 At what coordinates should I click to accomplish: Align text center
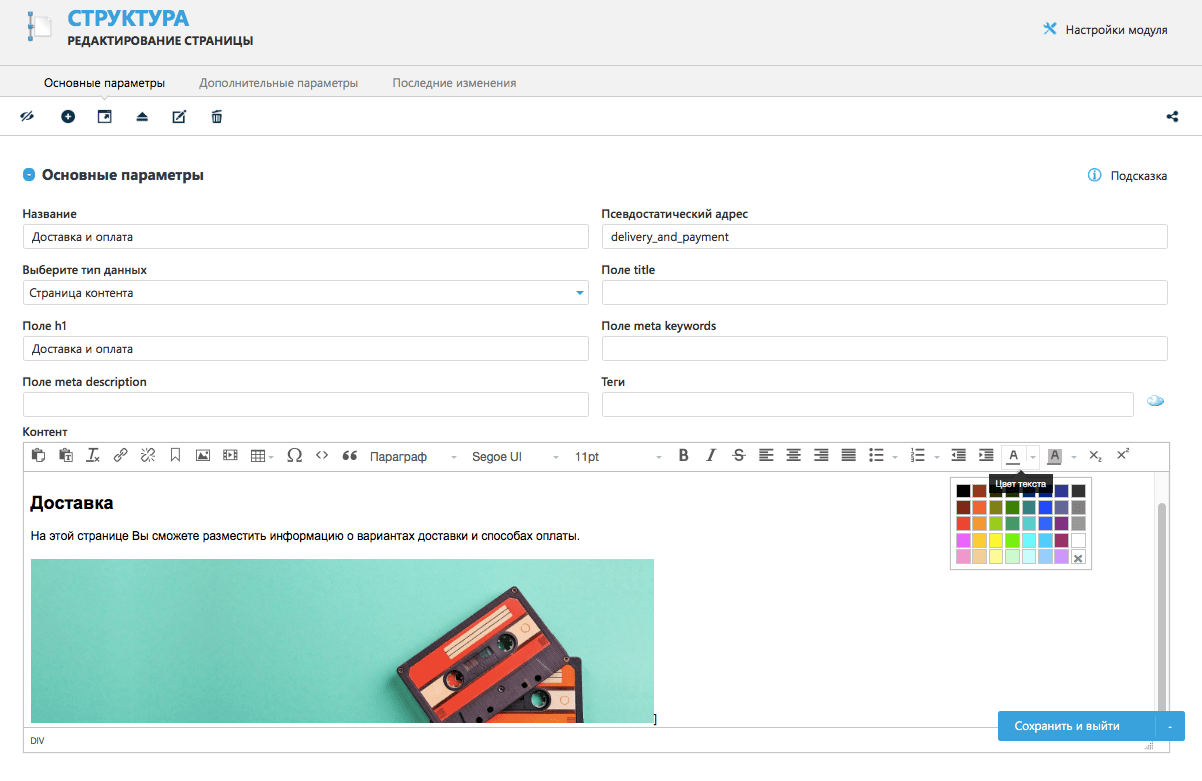coord(794,456)
